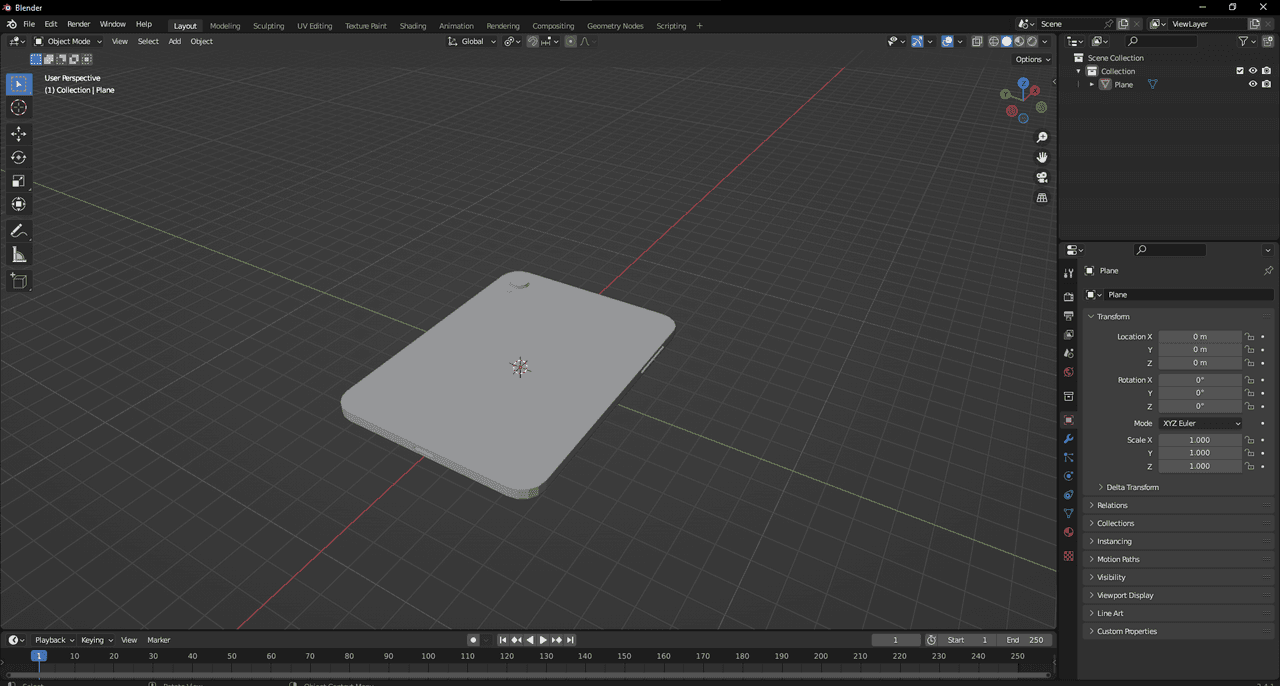1280x686 pixels.
Task: Open the Object Mode dropdown
Action: pyautogui.click(x=68, y=41)
